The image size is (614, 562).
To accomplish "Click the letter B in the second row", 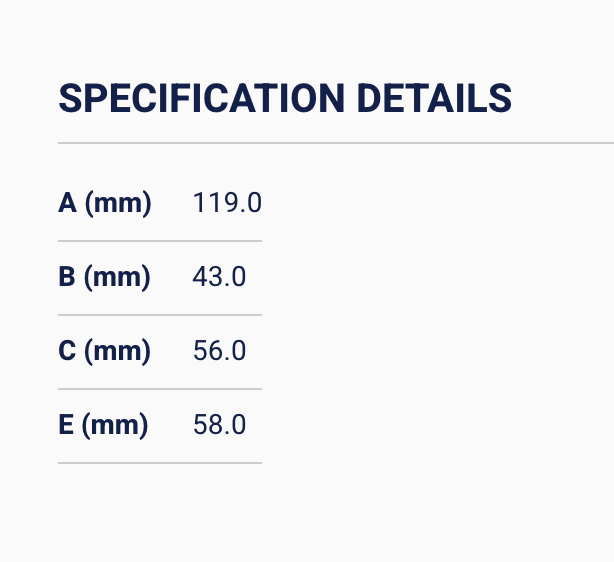I will tap(68, 277).
